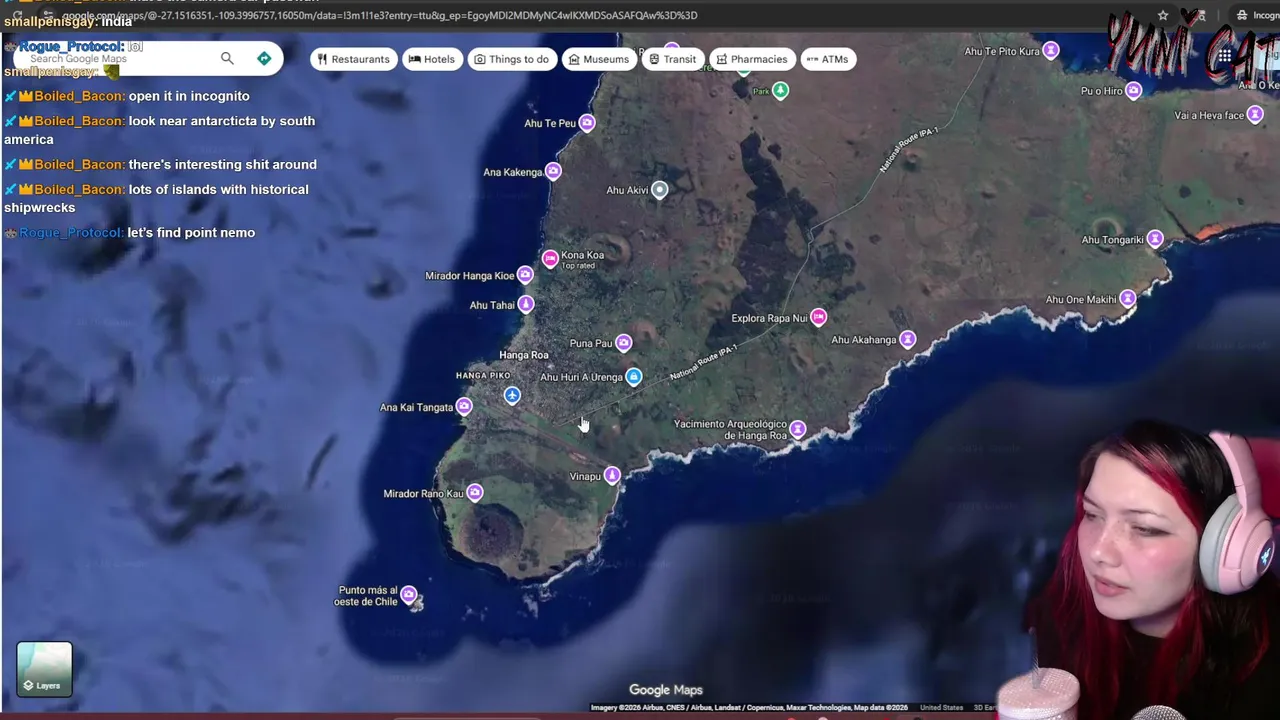Screen dimensions: 1280x720
Task: Click the Ahu Tahai marker
Action: pyautogui.click(x=526, y=304)
